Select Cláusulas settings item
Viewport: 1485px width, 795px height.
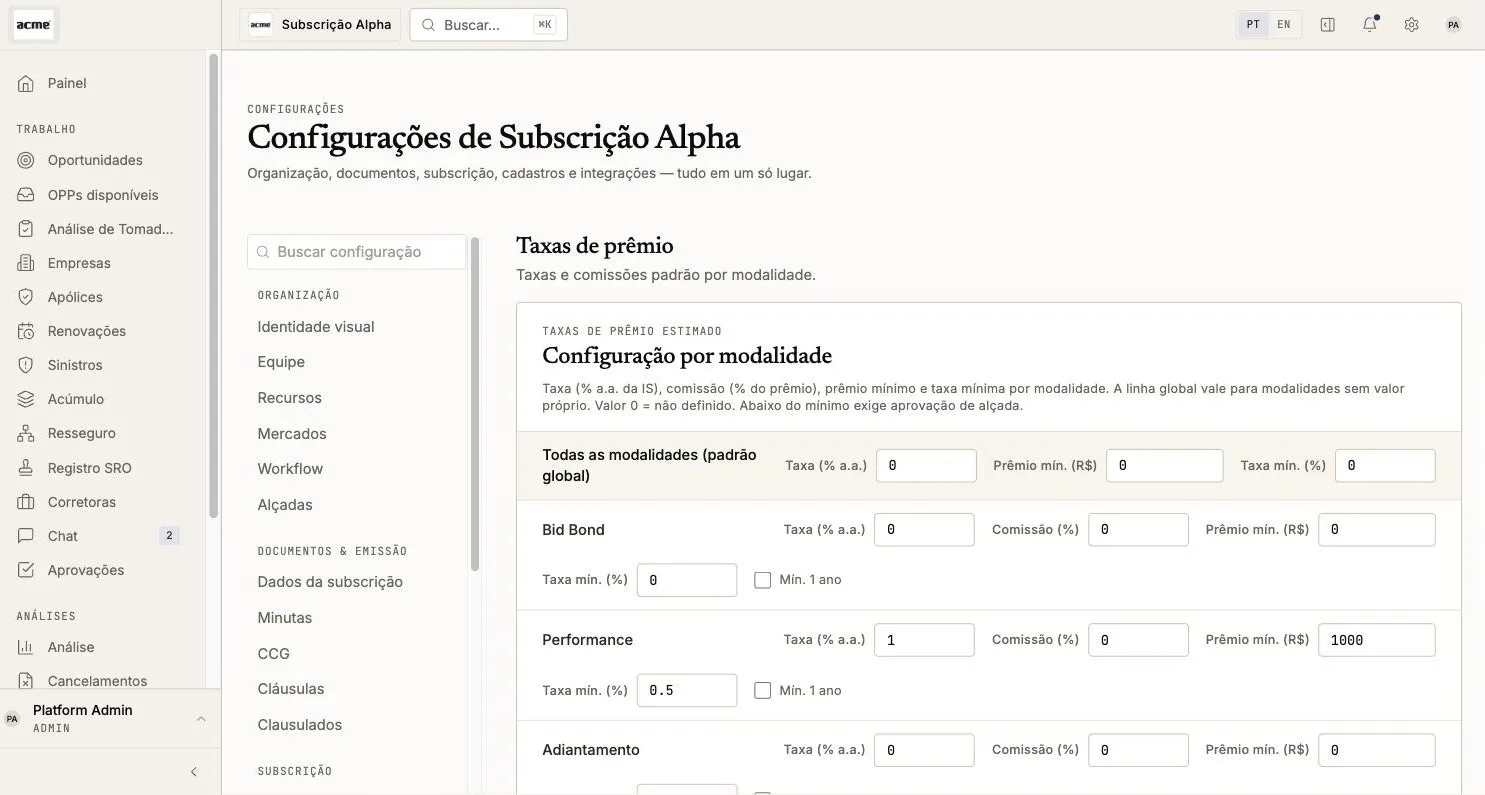tap(291, 689)
